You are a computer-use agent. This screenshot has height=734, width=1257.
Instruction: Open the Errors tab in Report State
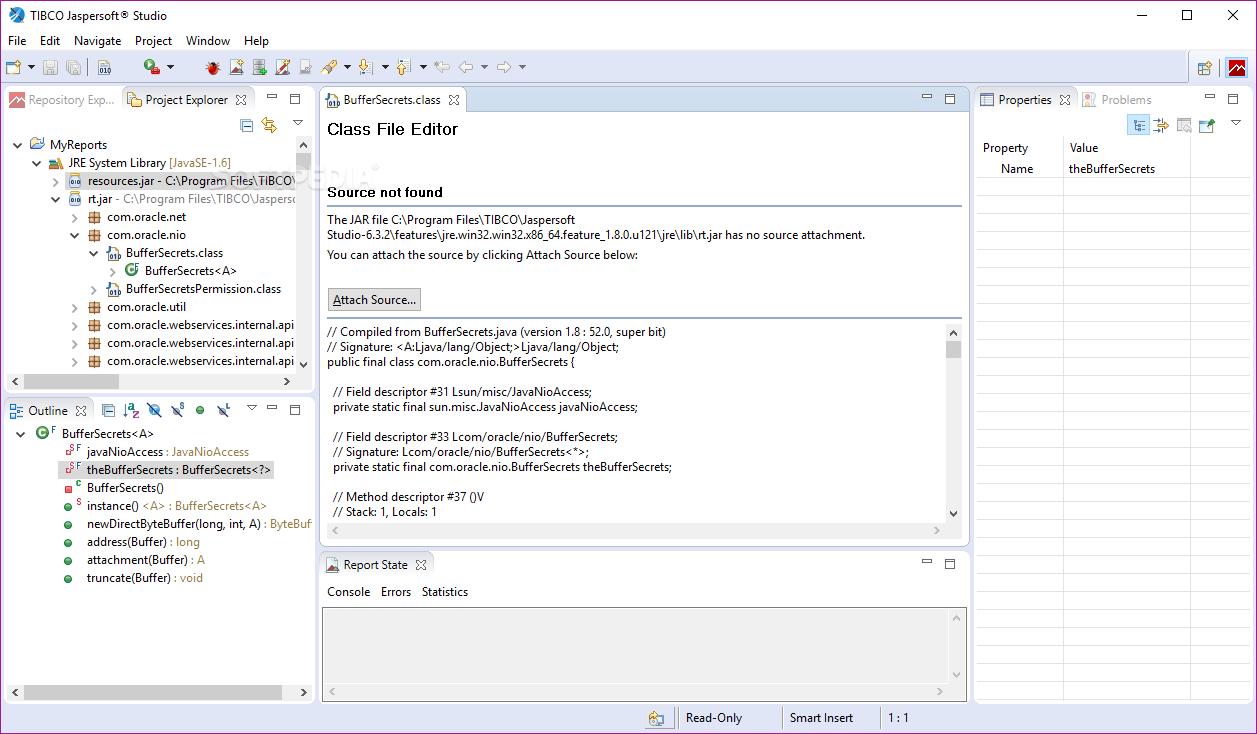coord(396,592)
